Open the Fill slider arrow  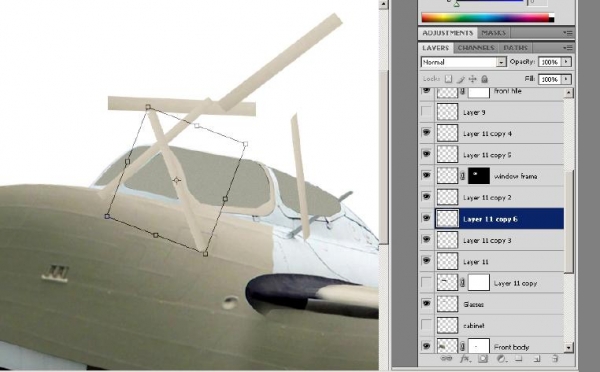click(567, 79)
